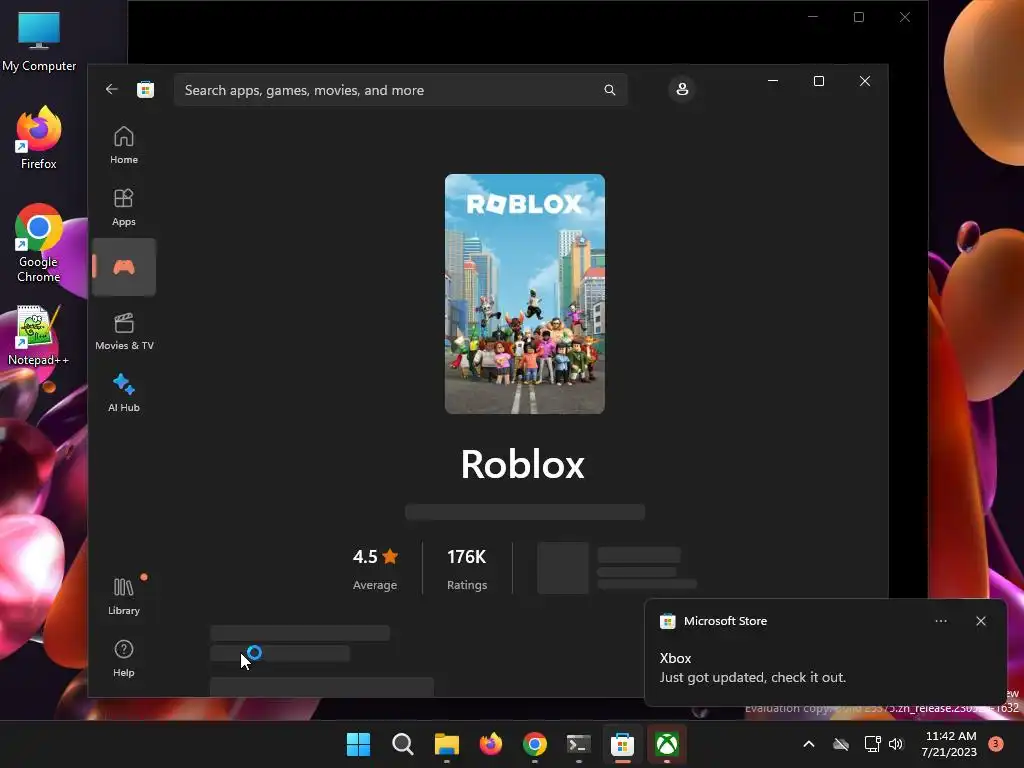Switch to Xbox app in taskbar
1024x768 pixels.
click(x=667, y=744)
